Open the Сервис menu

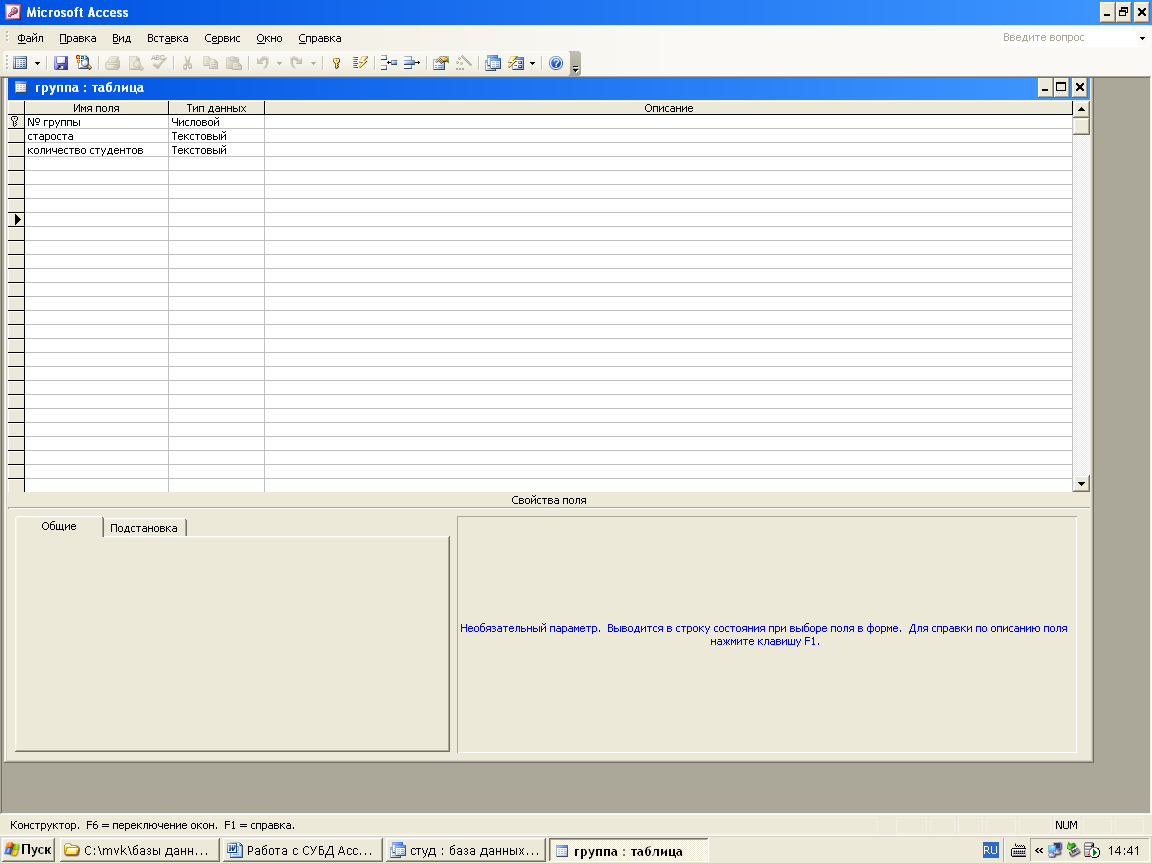tap(222, 38)
